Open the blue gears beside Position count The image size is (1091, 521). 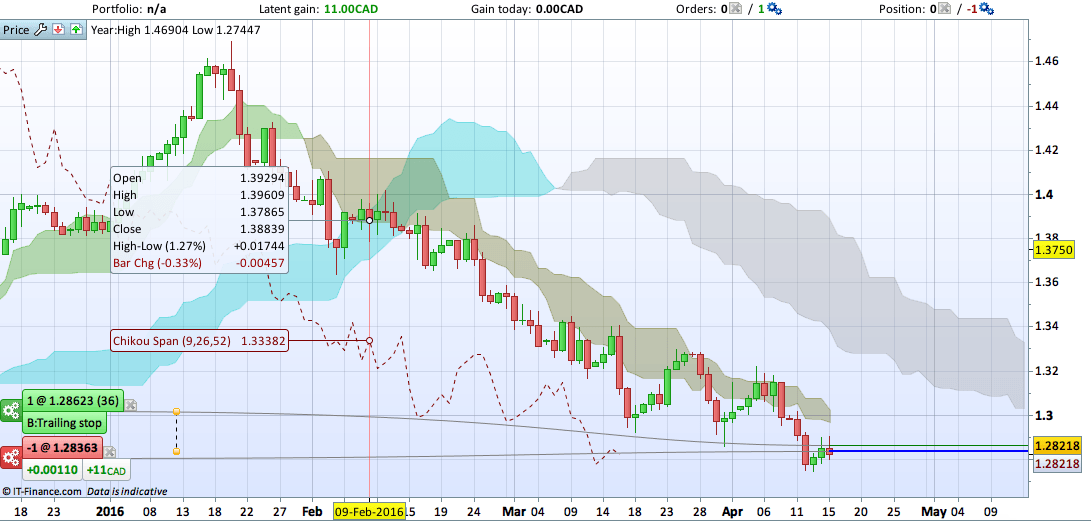pos(987,10)
